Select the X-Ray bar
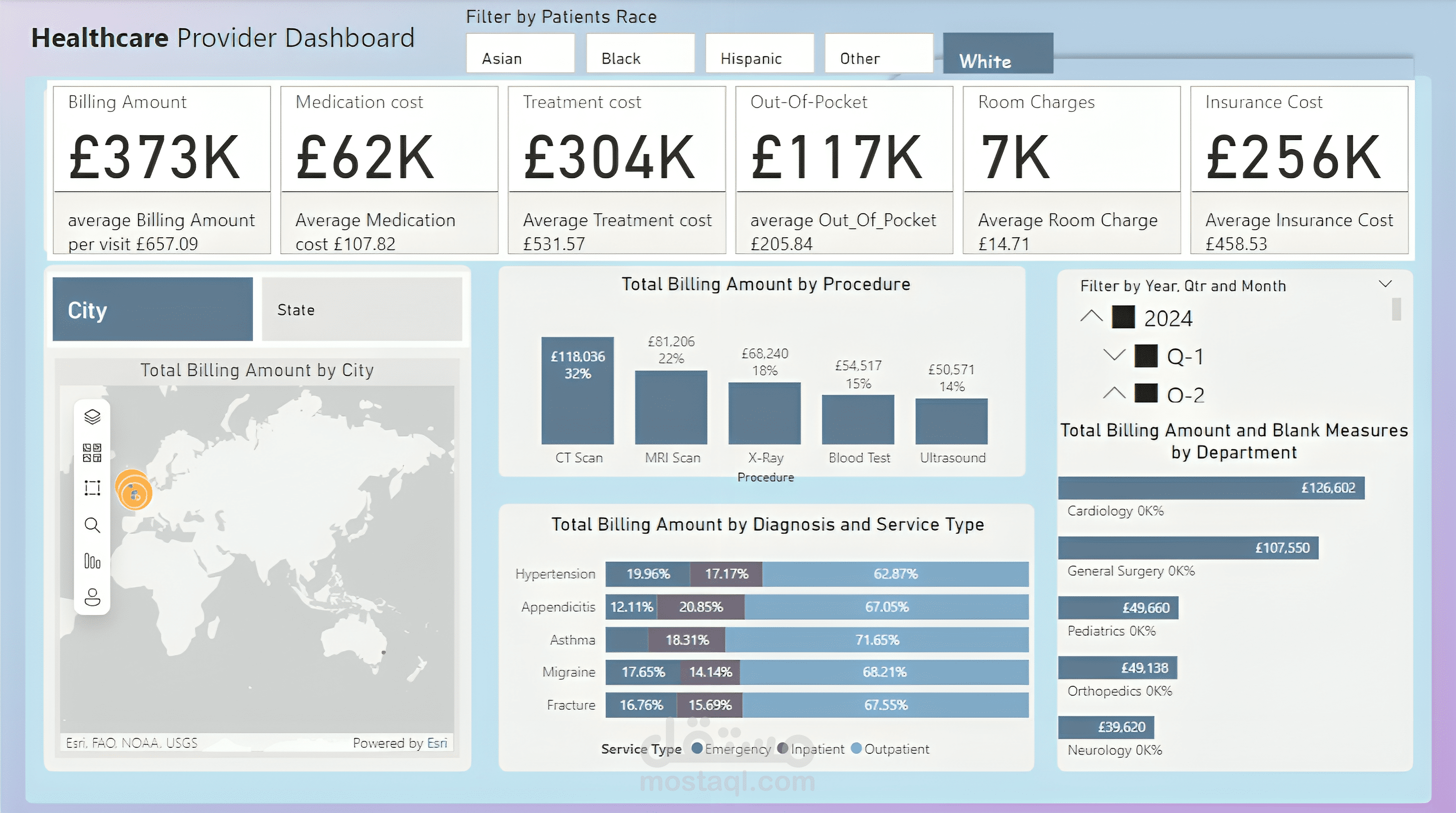 pyautogui.click(x=764, y=413)
